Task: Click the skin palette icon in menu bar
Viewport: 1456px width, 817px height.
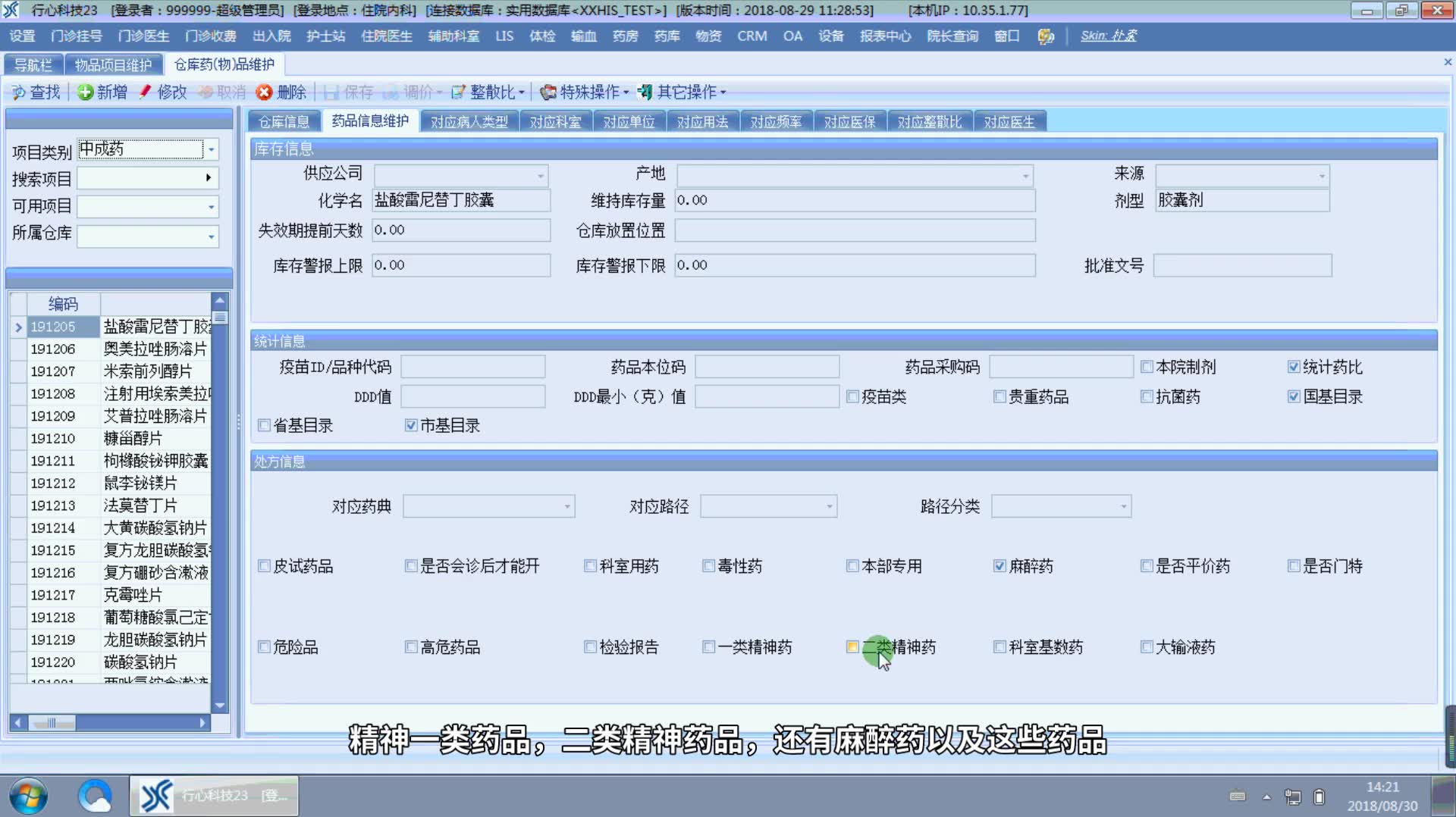Action: (1046, 36)
